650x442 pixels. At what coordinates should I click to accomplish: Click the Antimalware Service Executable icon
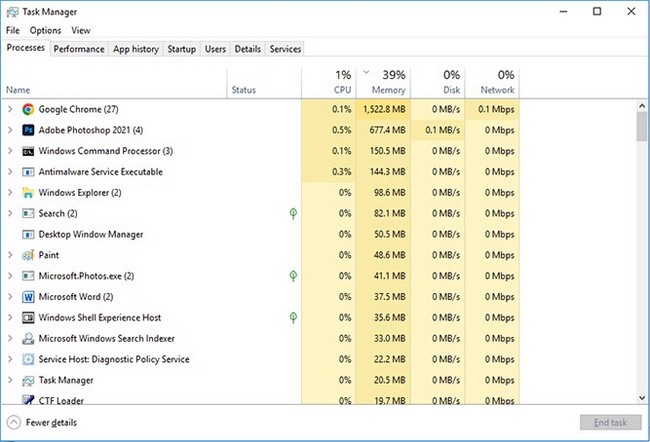[28, 172]
